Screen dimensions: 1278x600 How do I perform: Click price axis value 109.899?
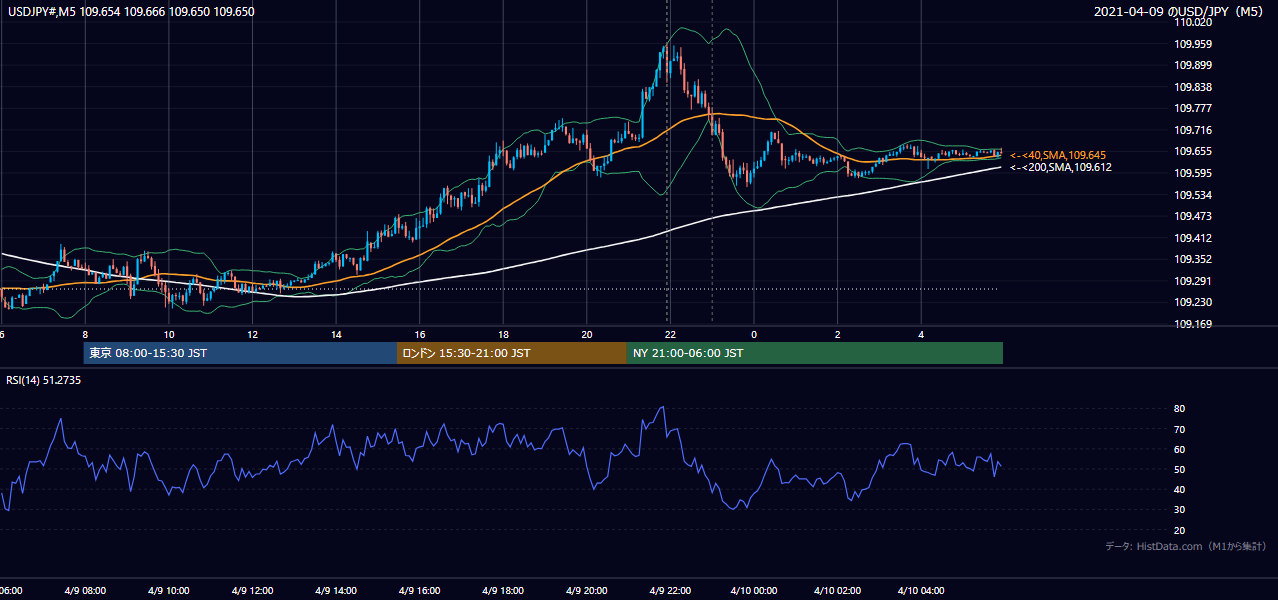coord(1195,65)
